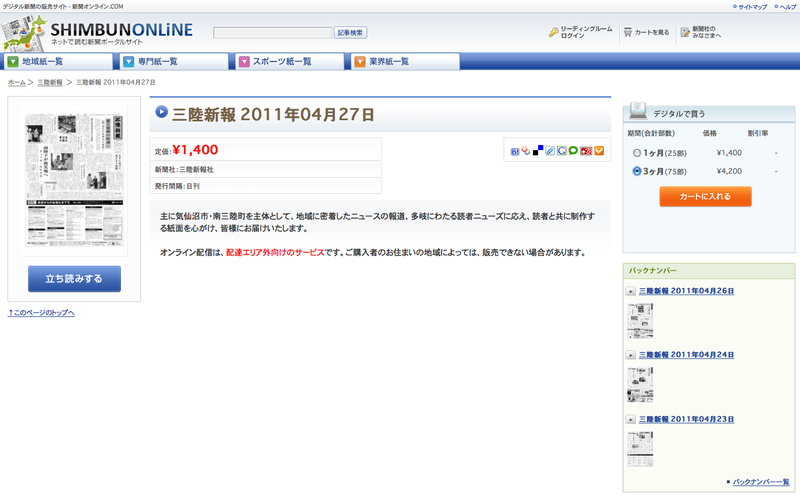
Task: Open the ヘルプ link
Action: pyautogui.click(x=788, y=7)
